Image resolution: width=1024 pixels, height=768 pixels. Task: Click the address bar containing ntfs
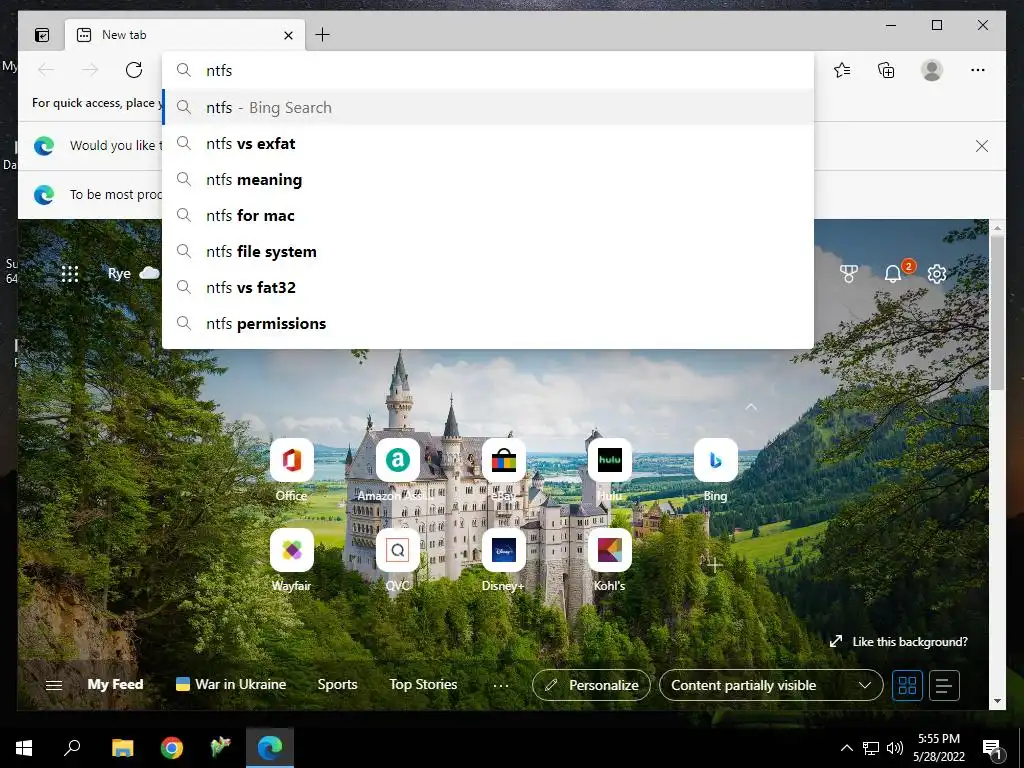click(488, 71)
